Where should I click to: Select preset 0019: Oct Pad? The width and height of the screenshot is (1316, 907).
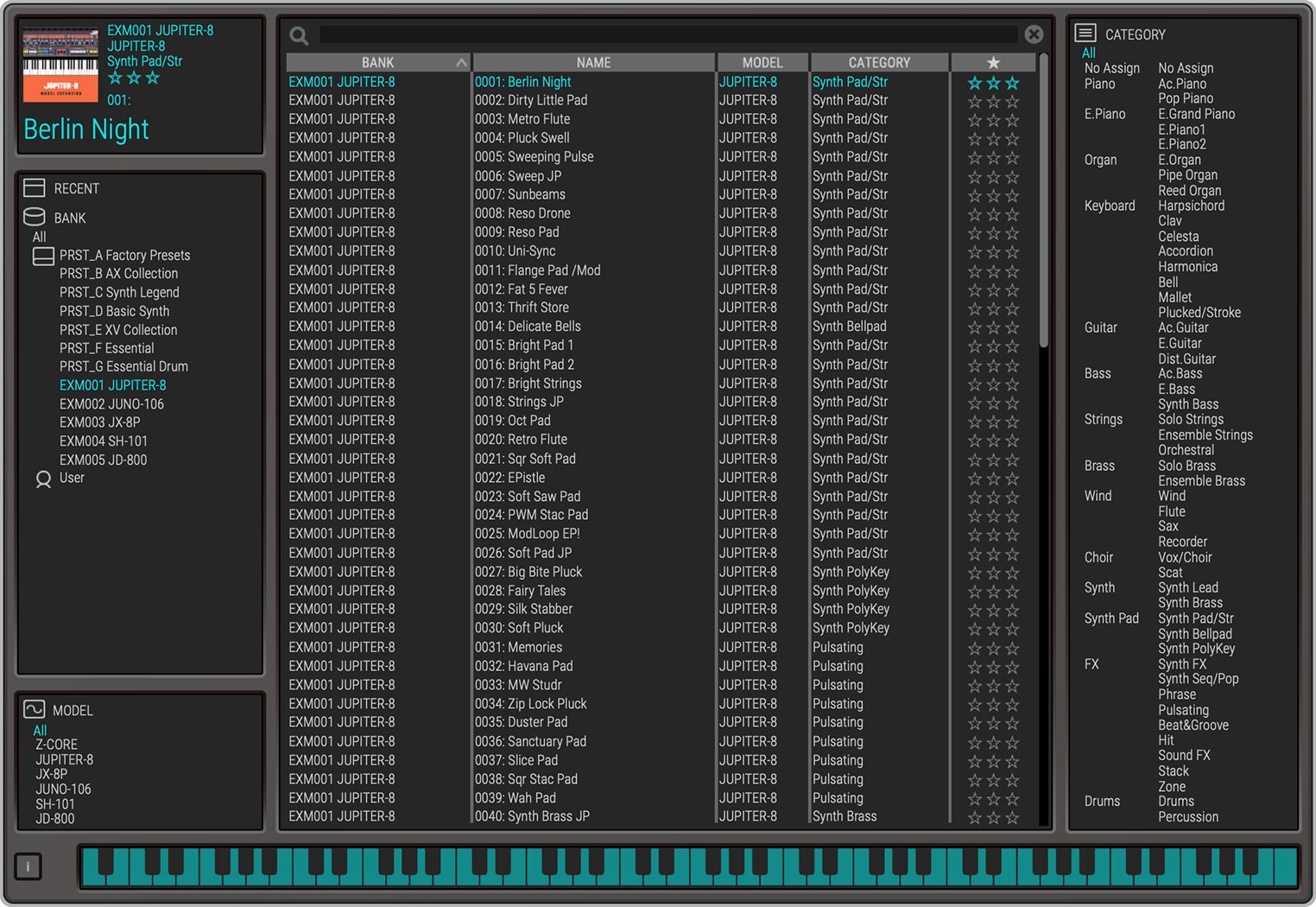pos(512,420)
